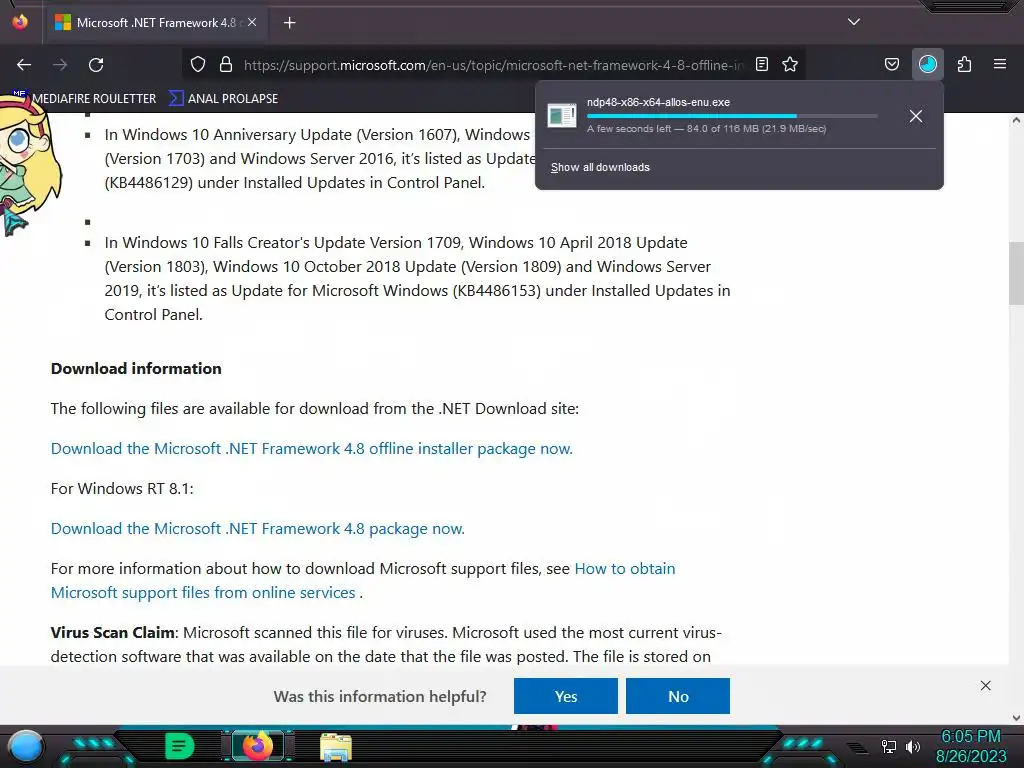Image resolution: width=1024 pixels, height=768 pixels.
Task: Open the Start orb button
Action: tap(26, 746)
